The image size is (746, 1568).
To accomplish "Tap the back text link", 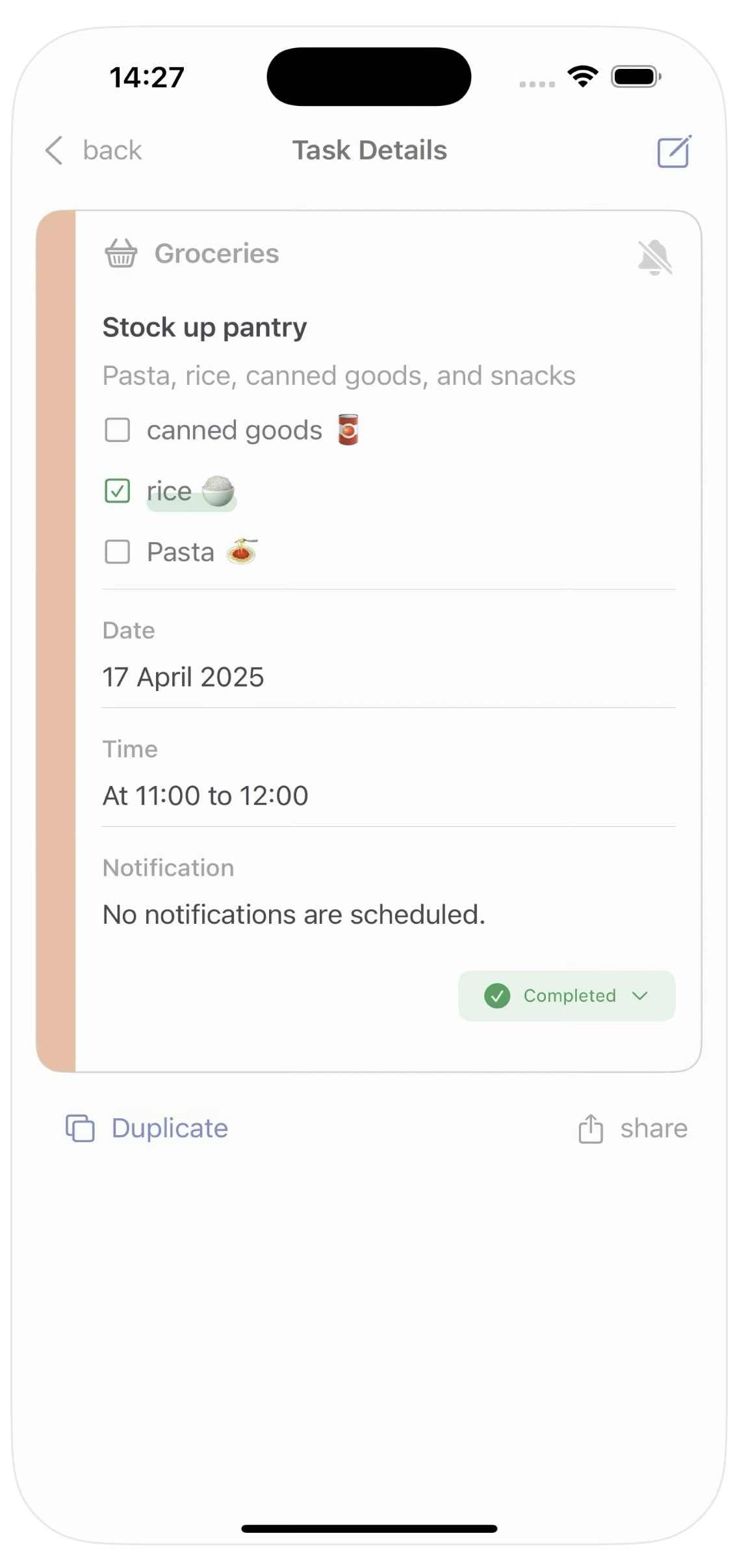I will 112,150.
